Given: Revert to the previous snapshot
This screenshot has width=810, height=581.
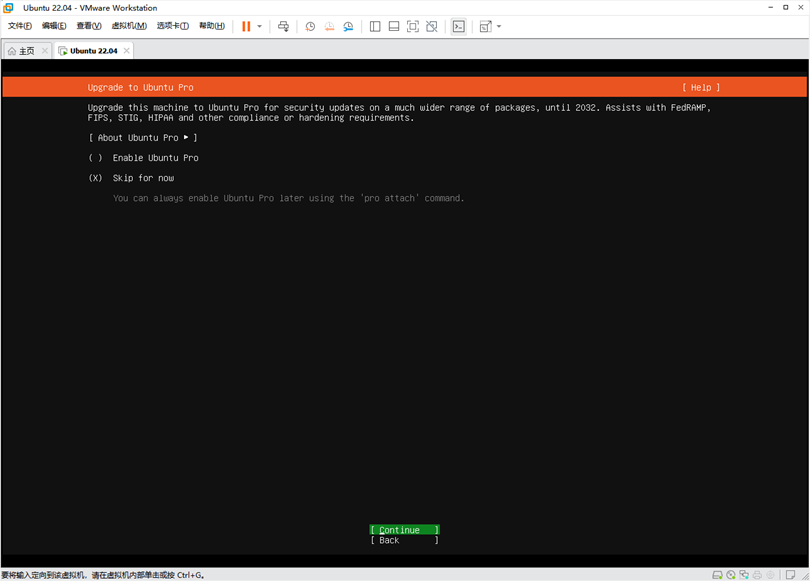Looking at the screenshot, I should [x=329, y=26].
